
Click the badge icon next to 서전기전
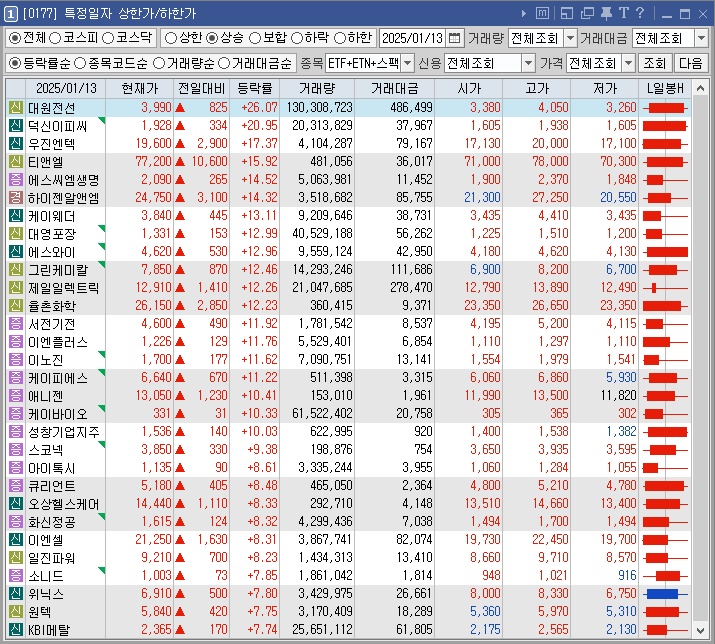tap(16, 324)
